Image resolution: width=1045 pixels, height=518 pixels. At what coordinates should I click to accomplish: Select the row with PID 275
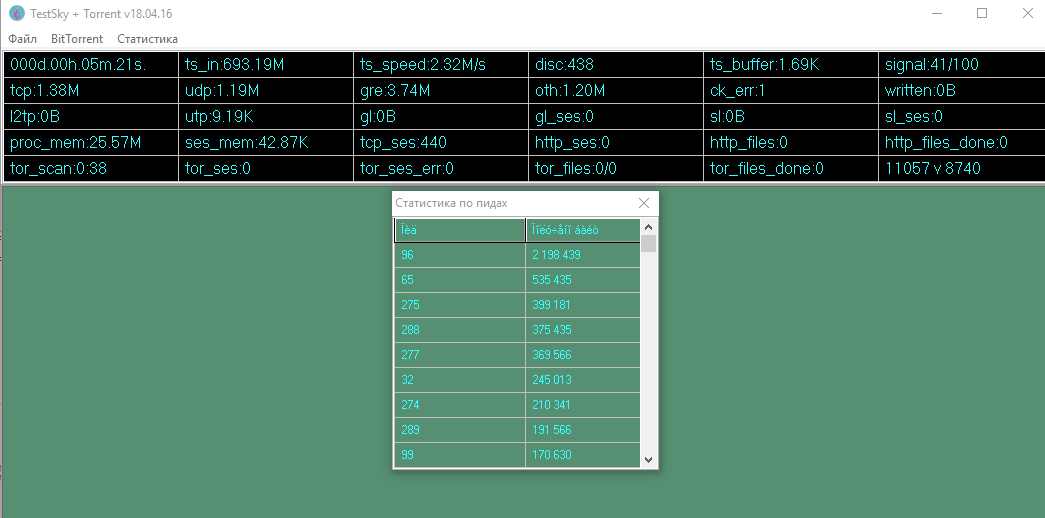[x=459, y=305]
